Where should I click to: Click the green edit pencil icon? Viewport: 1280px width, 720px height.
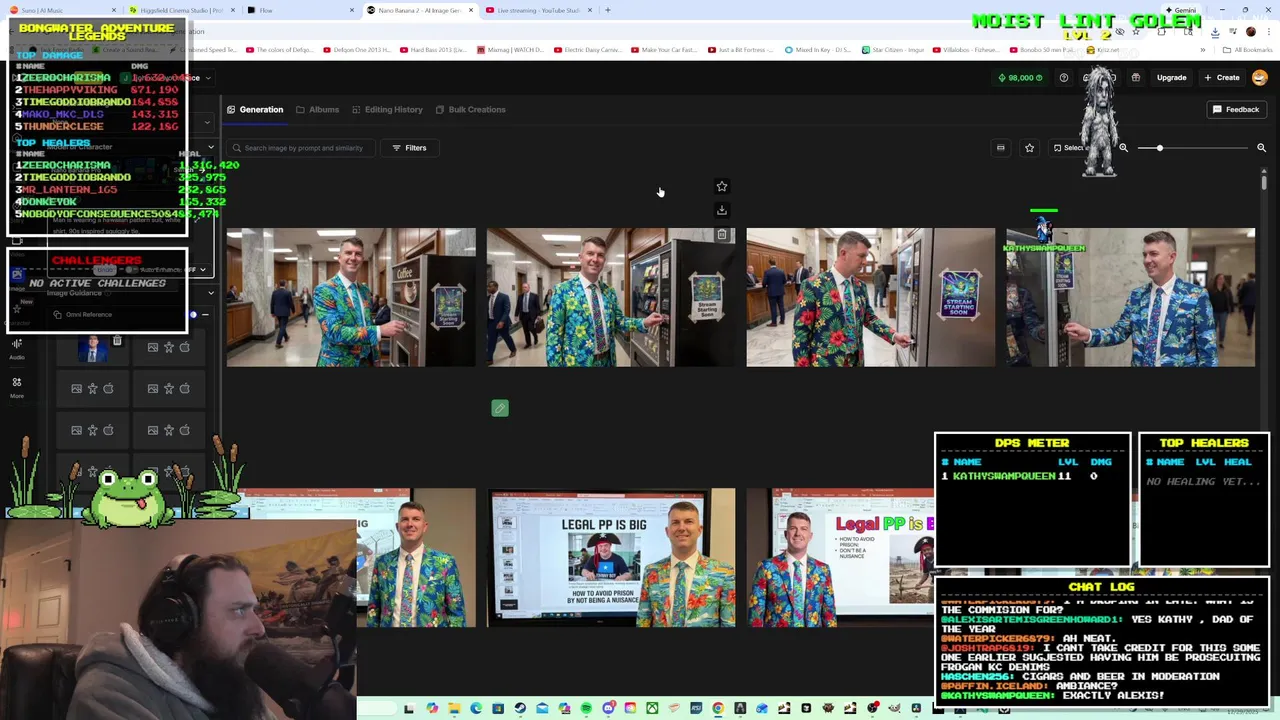[x=500, y=408]
